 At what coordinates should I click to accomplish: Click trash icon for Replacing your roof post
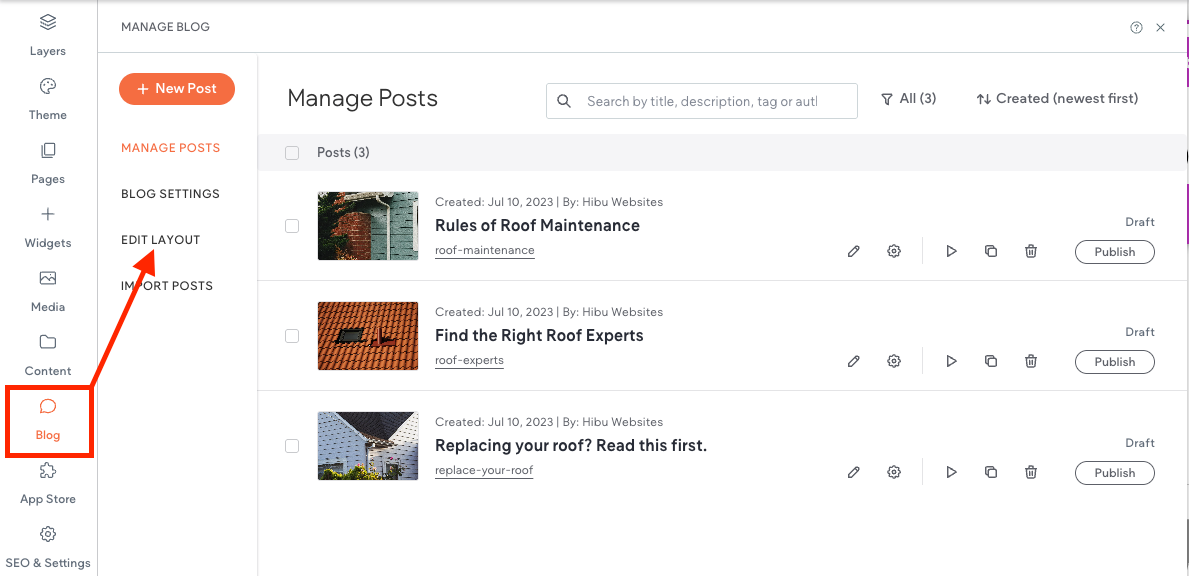click(x=1031, y=472)
